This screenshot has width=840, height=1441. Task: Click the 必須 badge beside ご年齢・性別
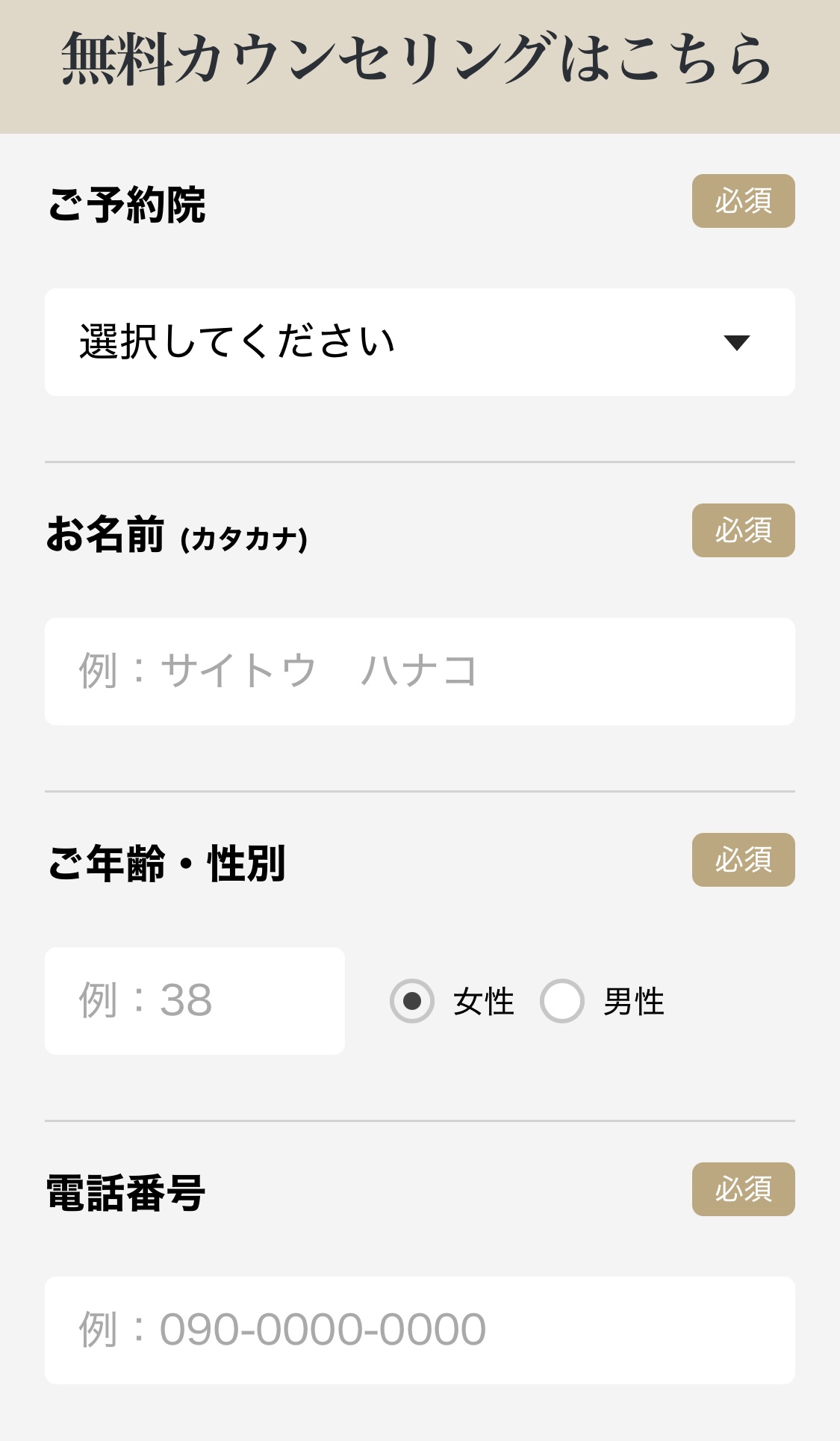tap(743, 860)
